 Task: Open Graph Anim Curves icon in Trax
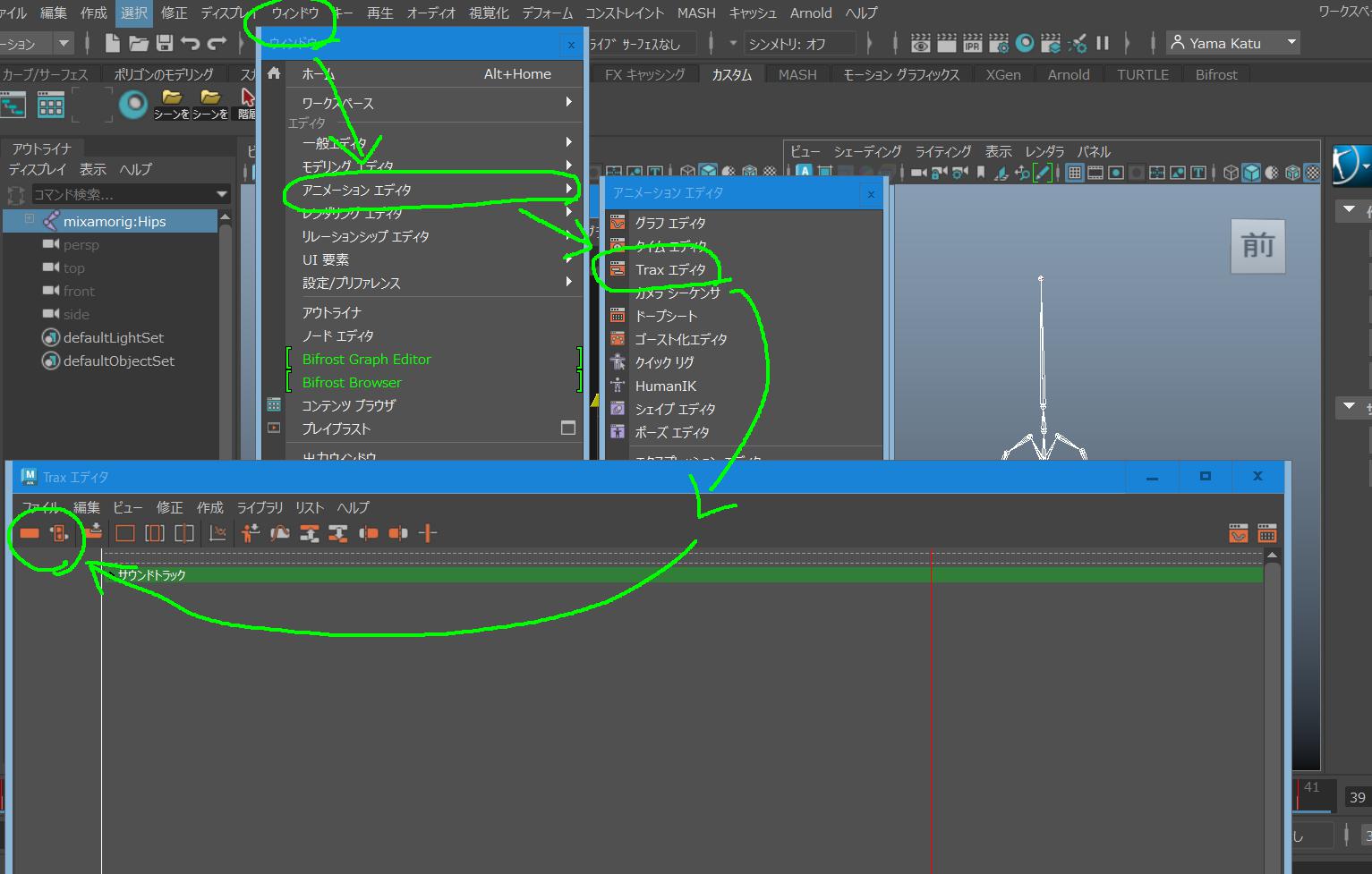217,533
